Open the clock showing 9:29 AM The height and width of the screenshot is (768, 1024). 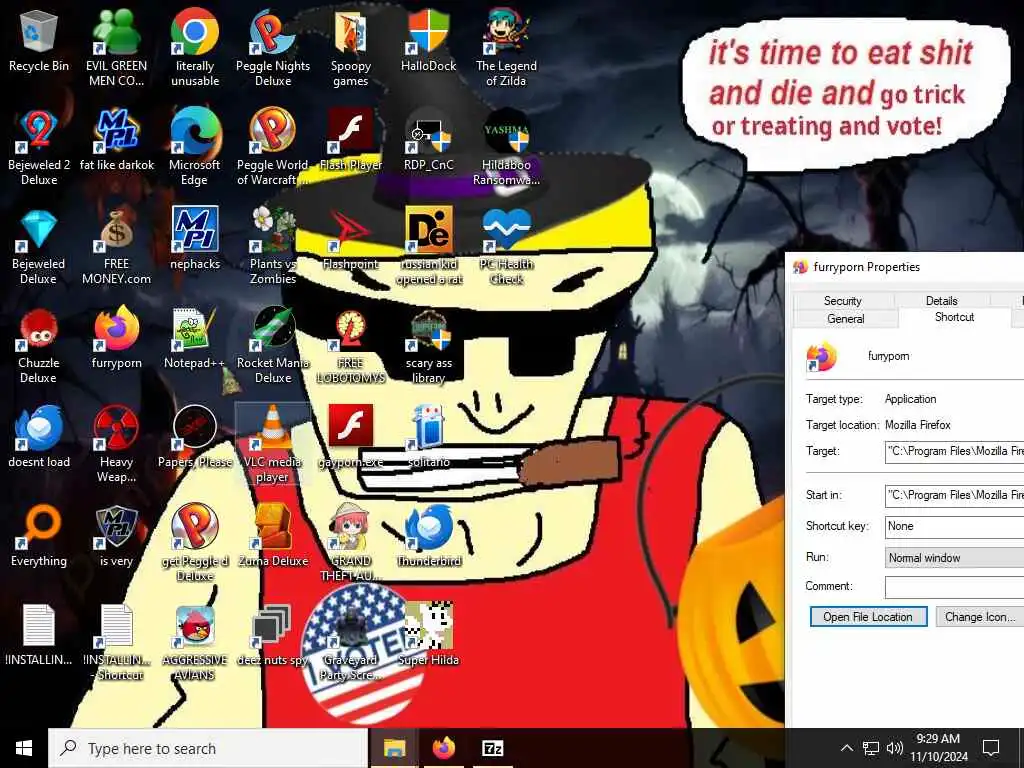938,748
